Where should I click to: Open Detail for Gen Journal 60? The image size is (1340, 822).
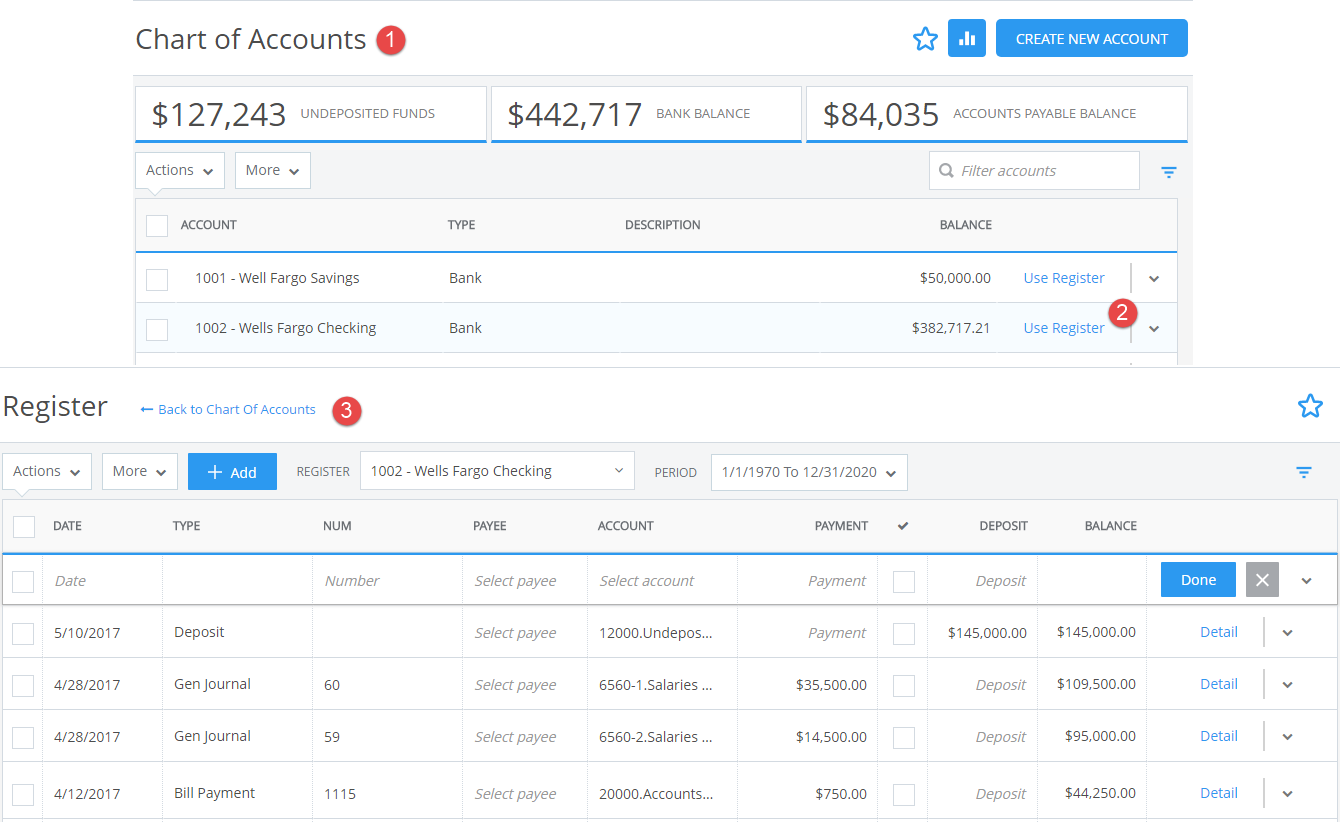1219,684
